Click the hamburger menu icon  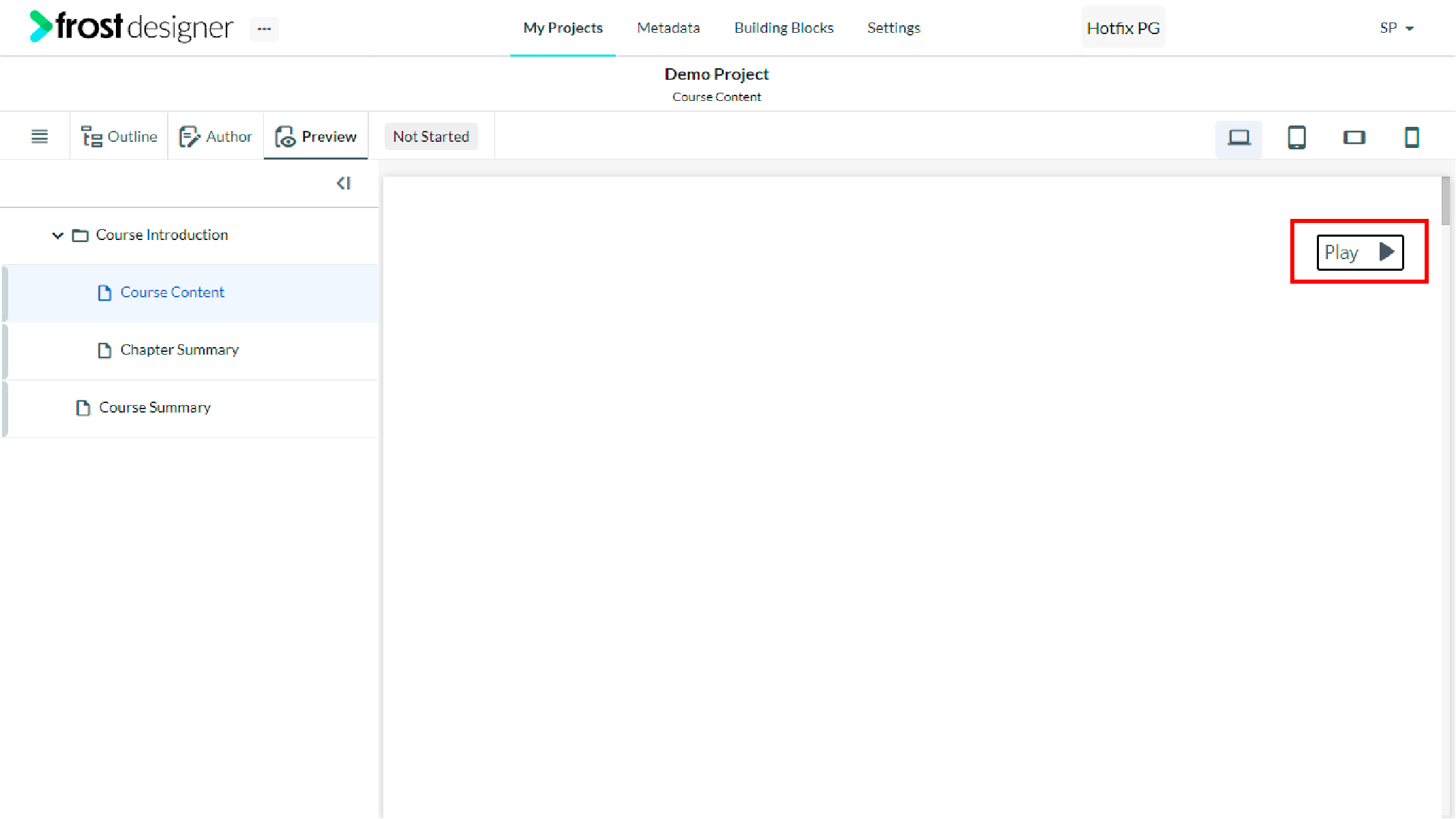40,136
